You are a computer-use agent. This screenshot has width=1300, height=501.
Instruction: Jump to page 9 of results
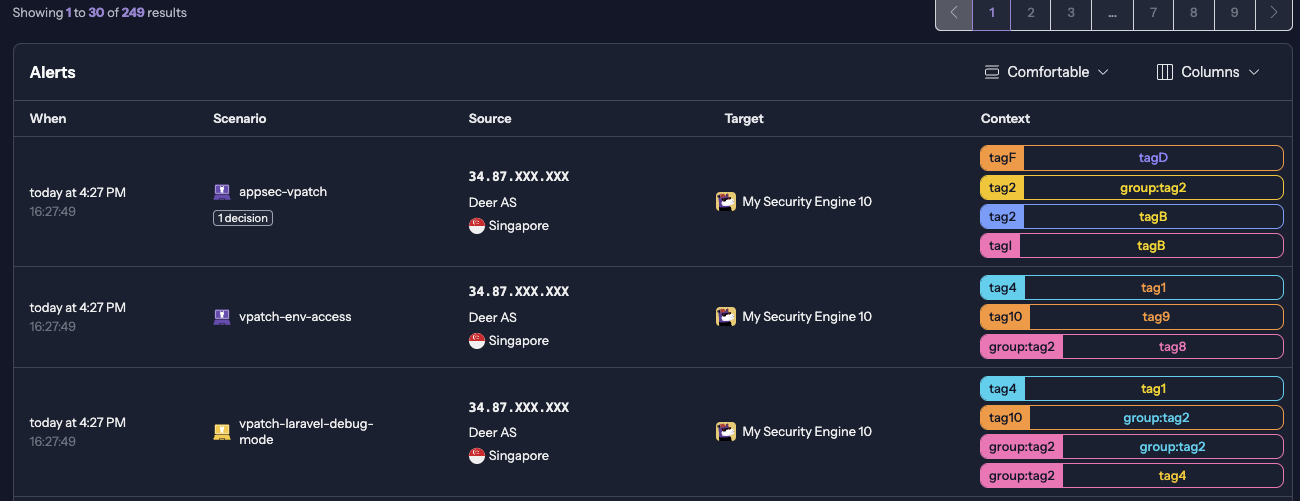point(1234,13)
